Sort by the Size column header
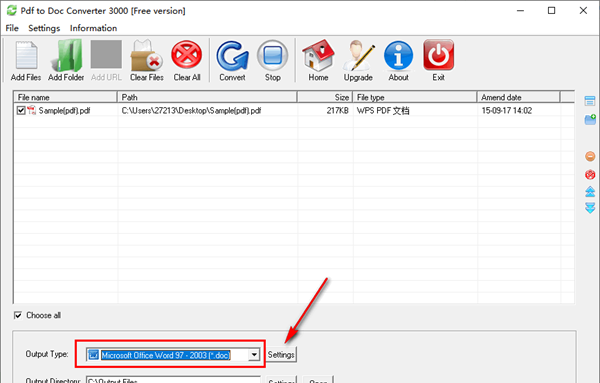Screen dimensions: 600x383 tap(325, 97)
